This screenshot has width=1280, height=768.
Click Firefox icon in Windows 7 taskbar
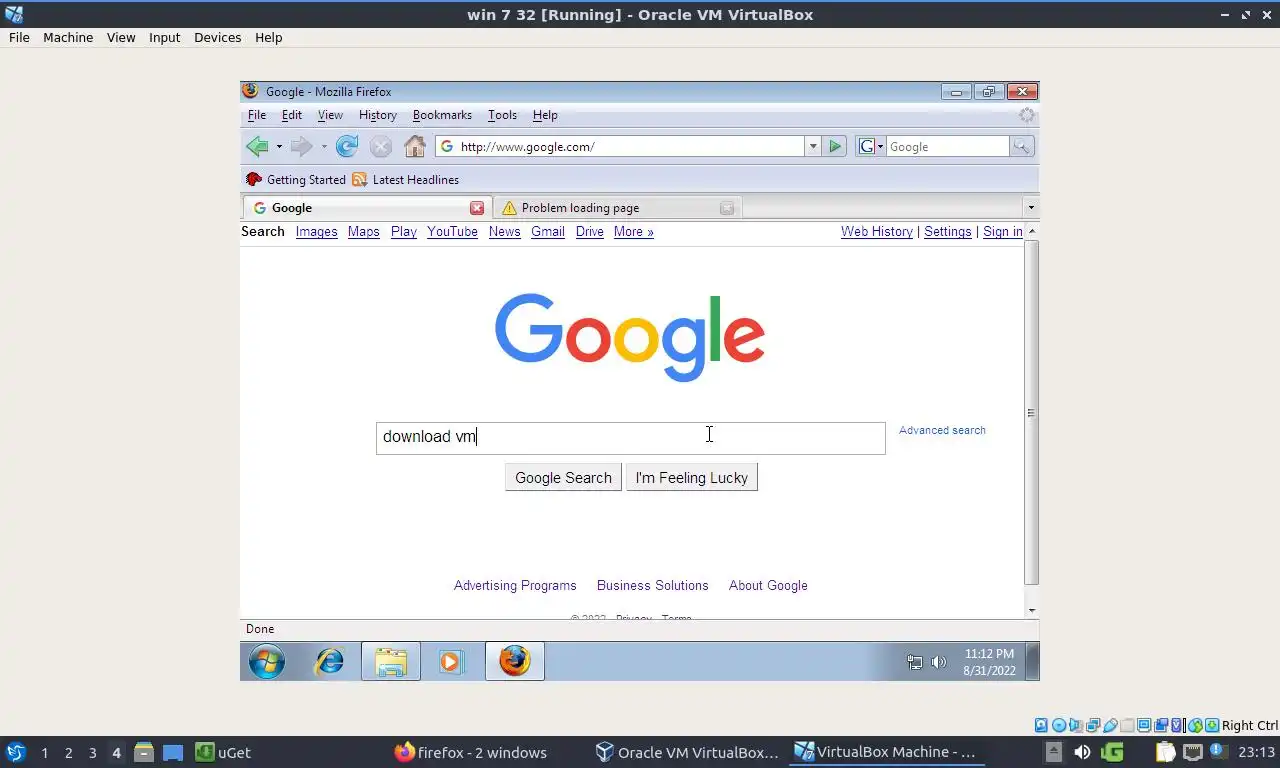(x=515, y=661)
